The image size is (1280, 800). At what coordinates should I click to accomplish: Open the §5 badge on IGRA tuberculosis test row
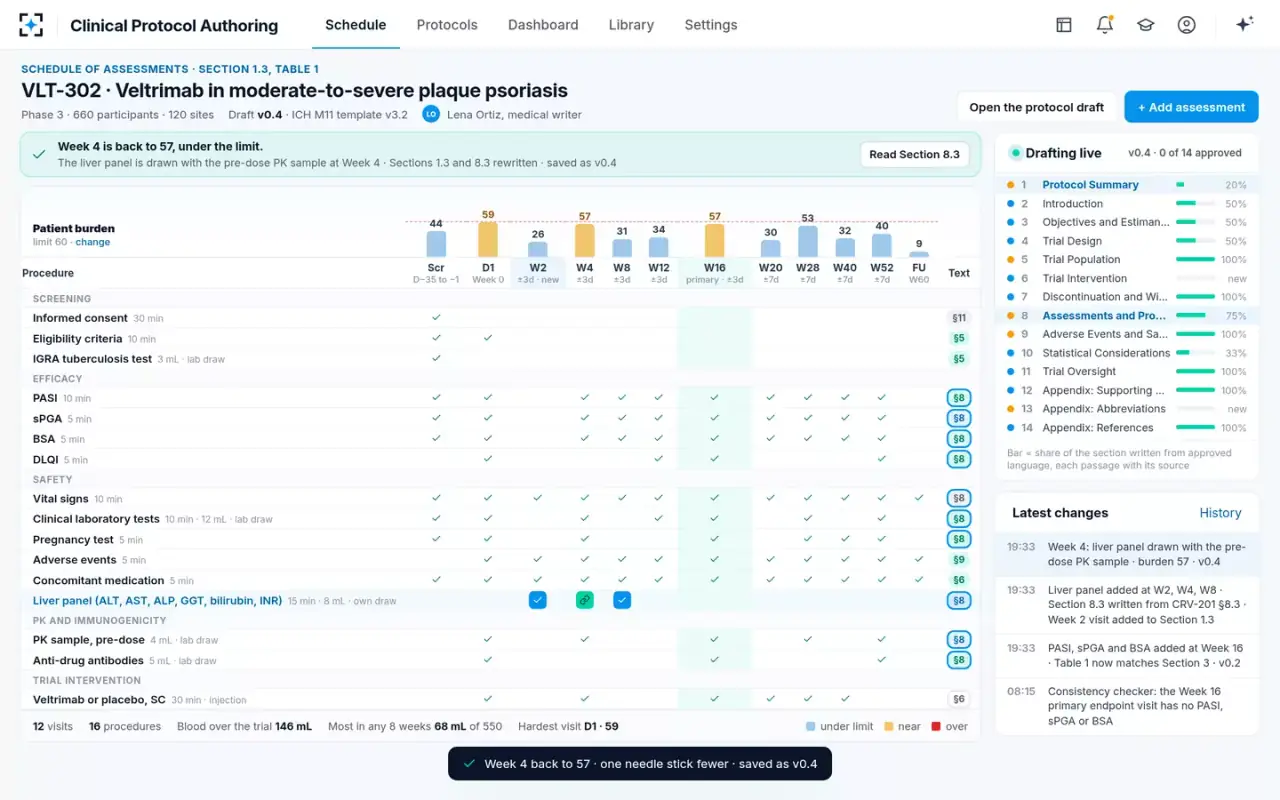coord(959,358)
